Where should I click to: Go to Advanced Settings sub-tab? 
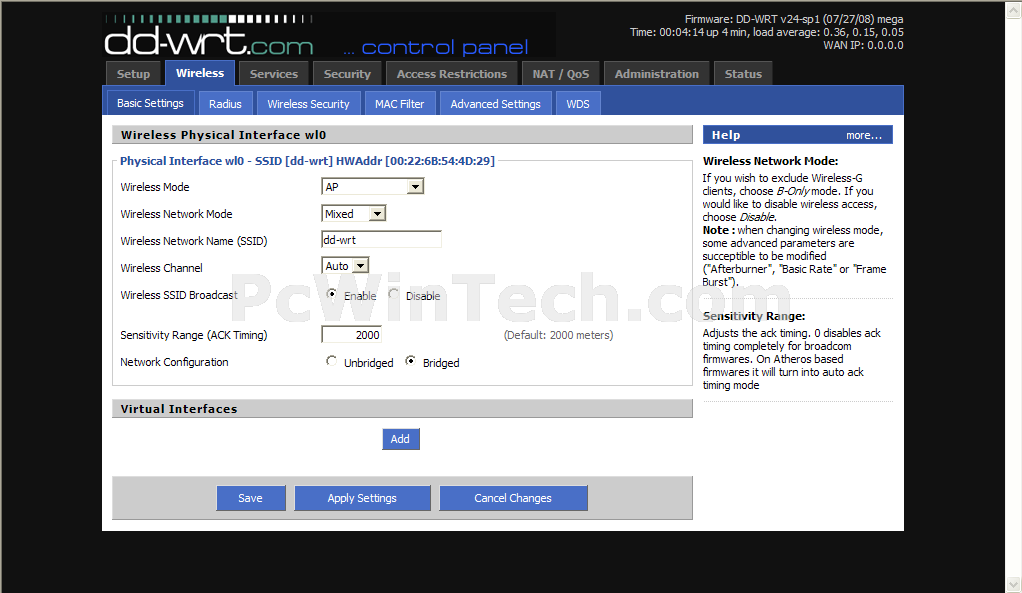[495, 104]
